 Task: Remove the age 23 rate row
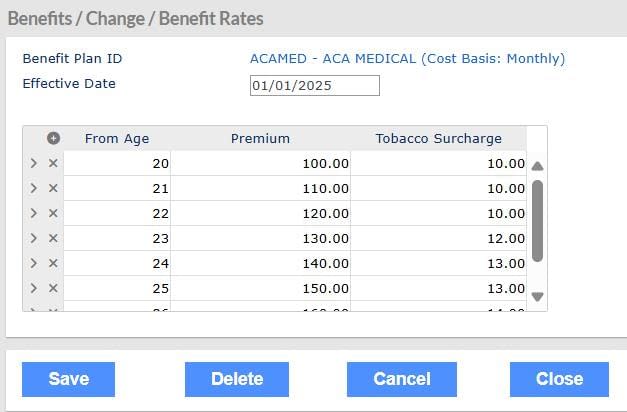pyautogui.click(x=53, y=238)
